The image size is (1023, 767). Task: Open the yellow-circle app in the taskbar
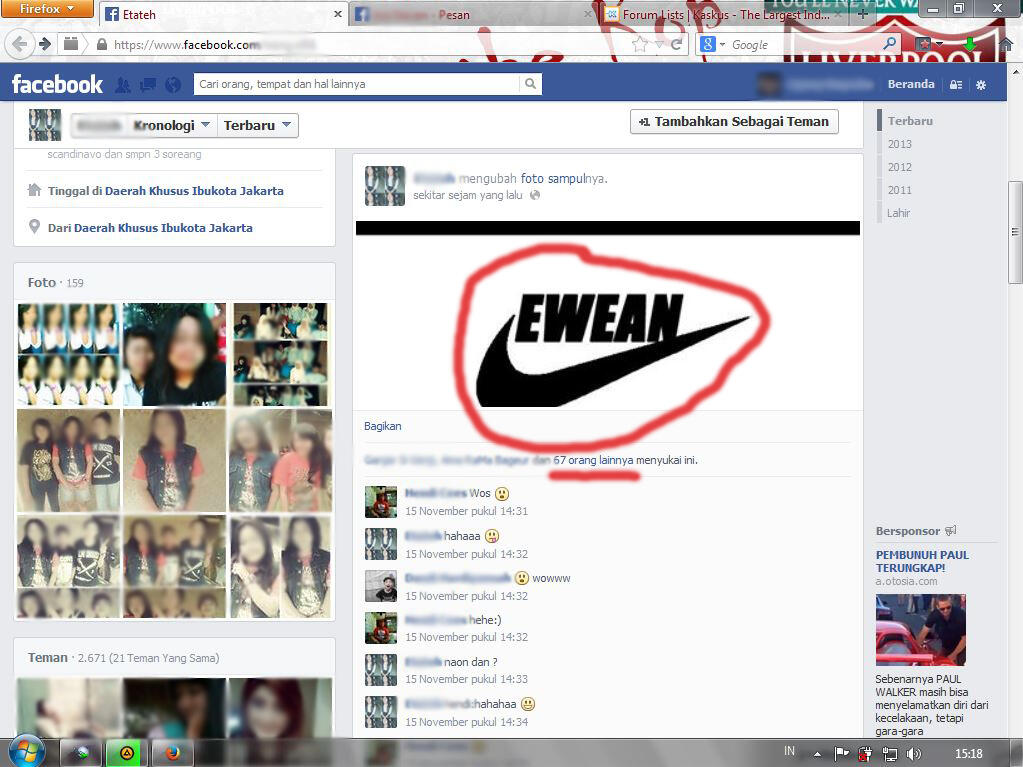[127, 753]
